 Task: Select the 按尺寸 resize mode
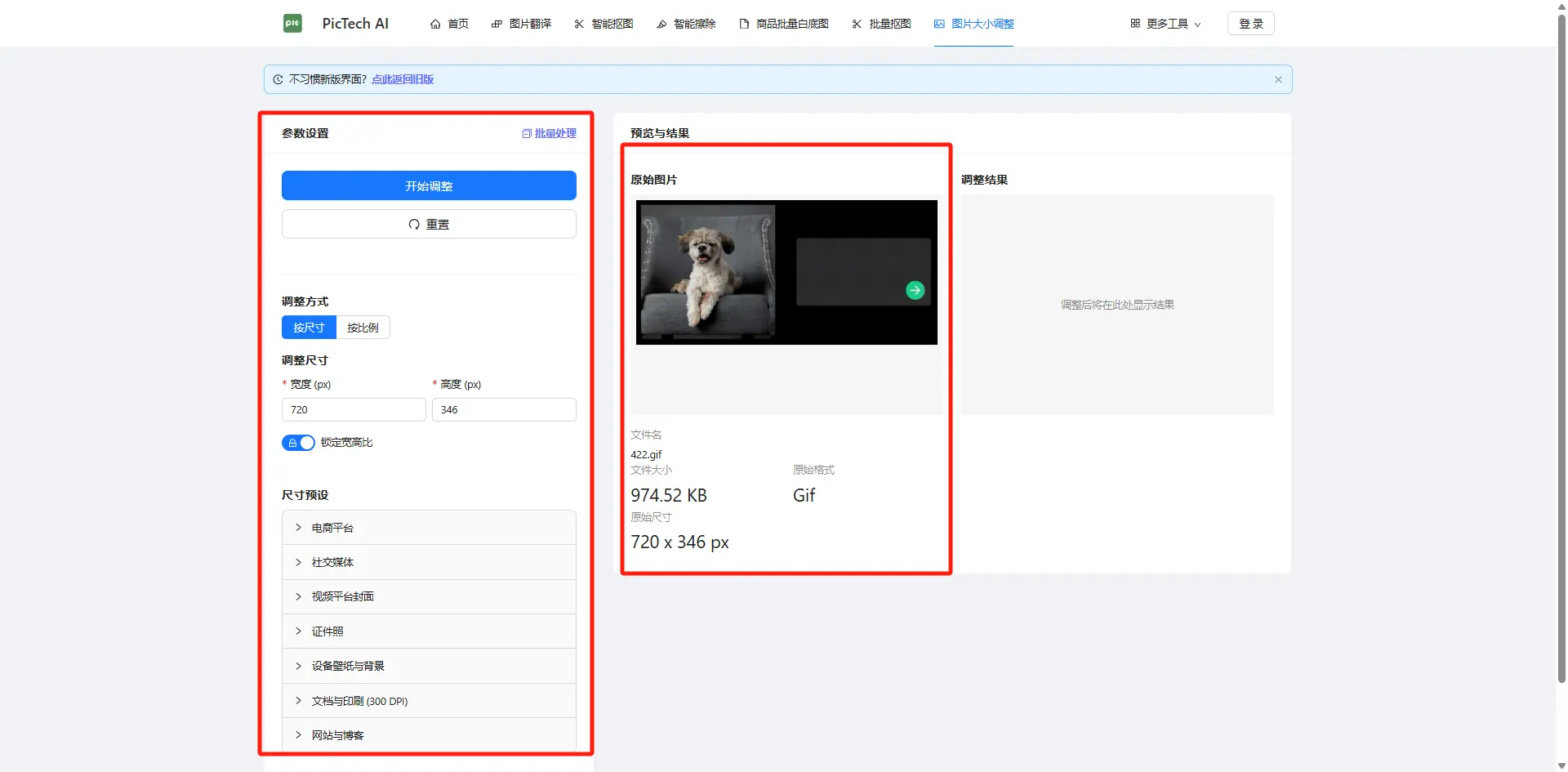click(308, 327)
